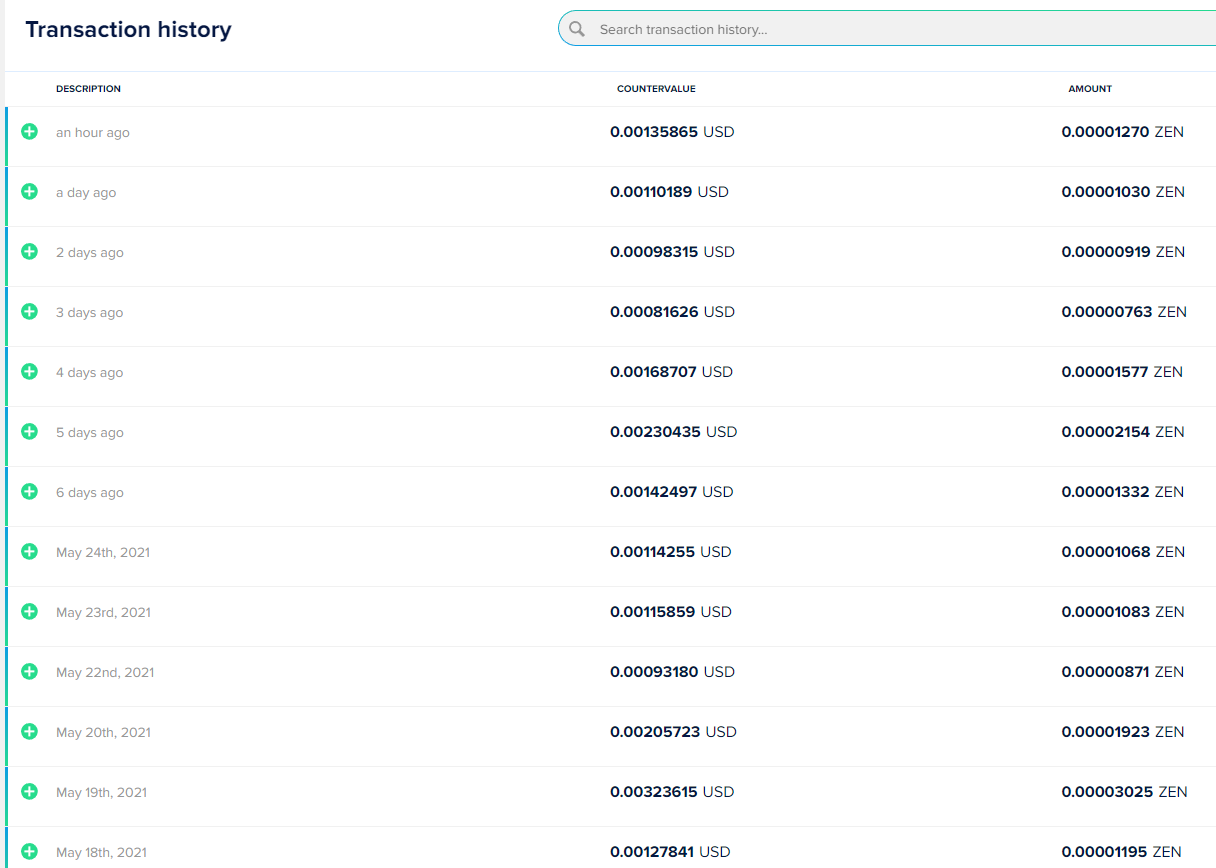Screen dimensions: 1216x868
Task: Click amount 0.00001195 ZEN
Action: [x=1121, y=851]
